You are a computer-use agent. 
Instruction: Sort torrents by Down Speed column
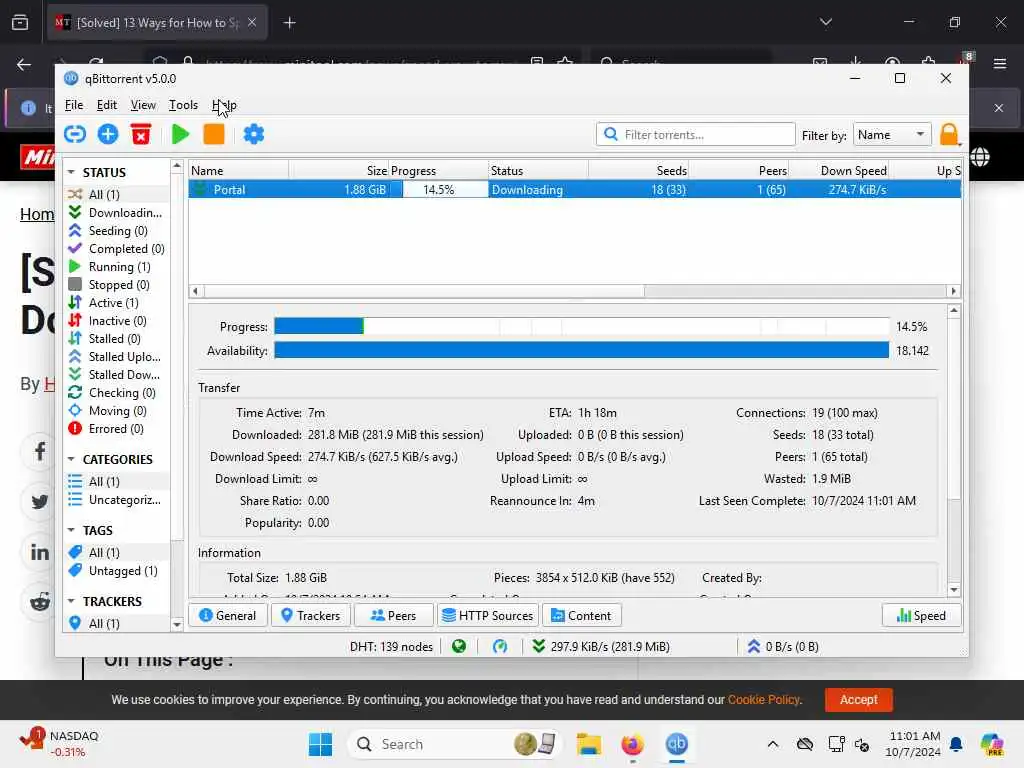[839, 170]
